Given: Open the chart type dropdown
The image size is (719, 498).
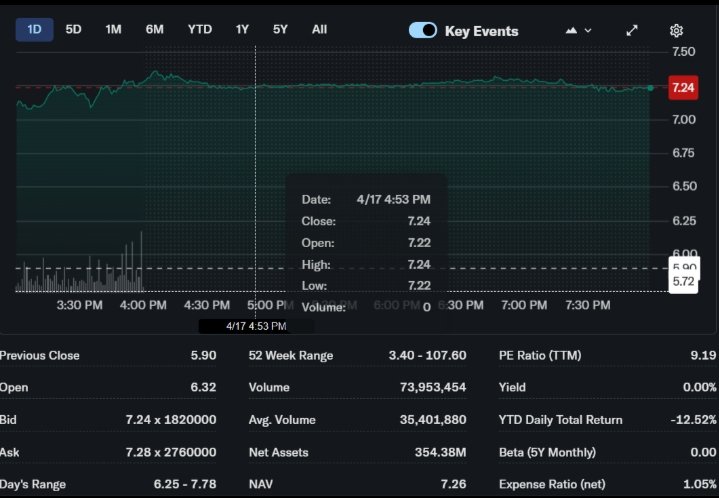Looking at the screenshot, I should tap(578, 30).
